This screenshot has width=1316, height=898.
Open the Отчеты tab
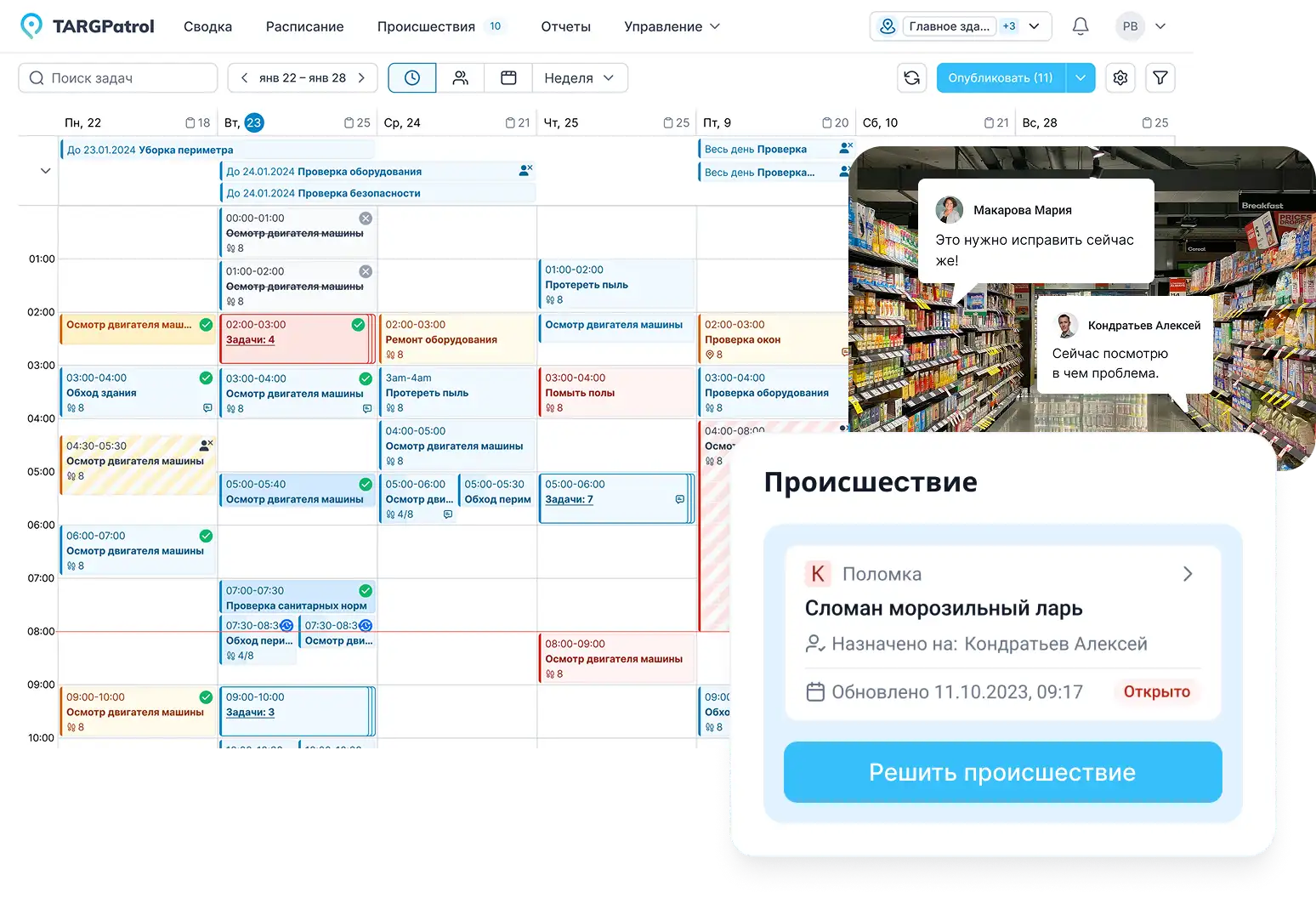[565, 26]
